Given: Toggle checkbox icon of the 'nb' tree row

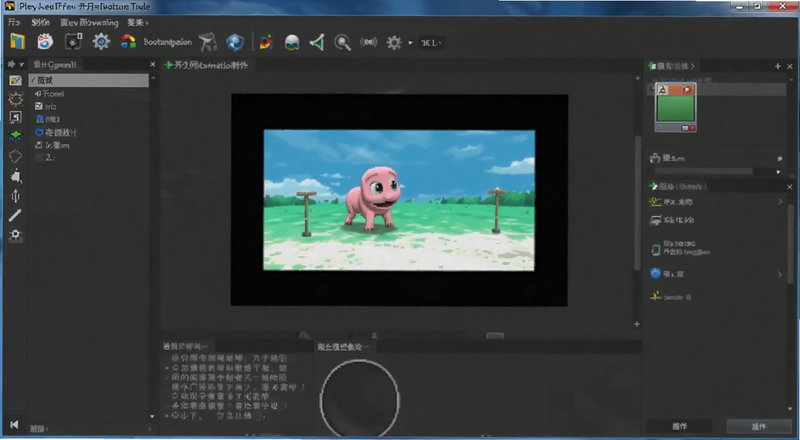Looking at the screenshot, I should 38,106.
